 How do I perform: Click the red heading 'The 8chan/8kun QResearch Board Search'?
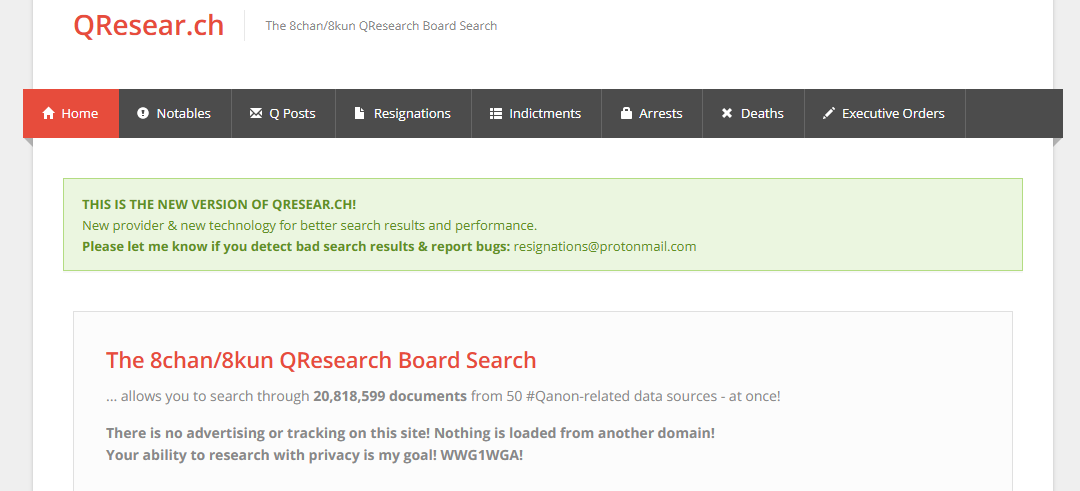(x=321, y=360)
